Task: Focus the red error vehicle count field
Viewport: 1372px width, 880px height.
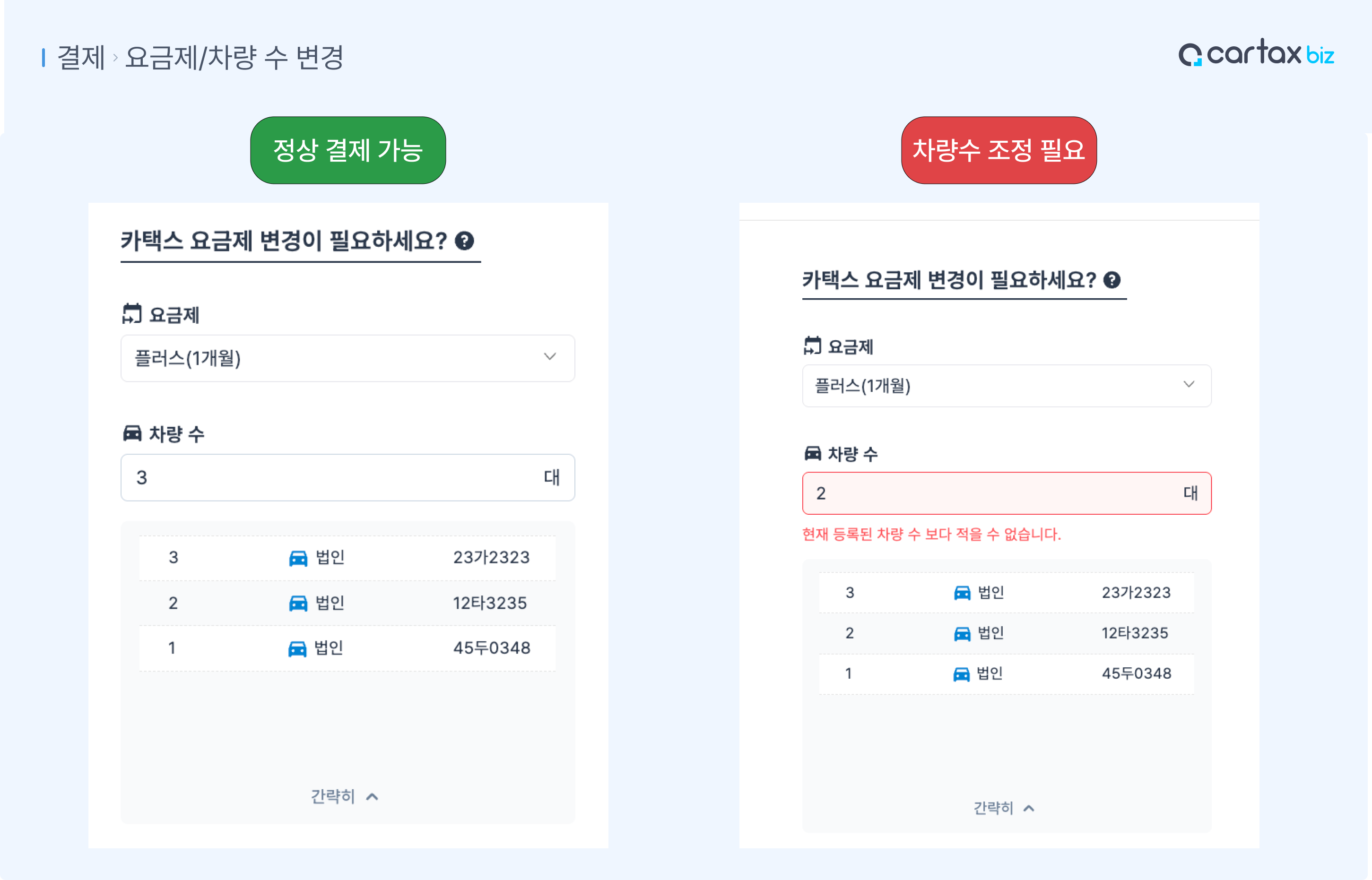Action: [x=995, y=493]
